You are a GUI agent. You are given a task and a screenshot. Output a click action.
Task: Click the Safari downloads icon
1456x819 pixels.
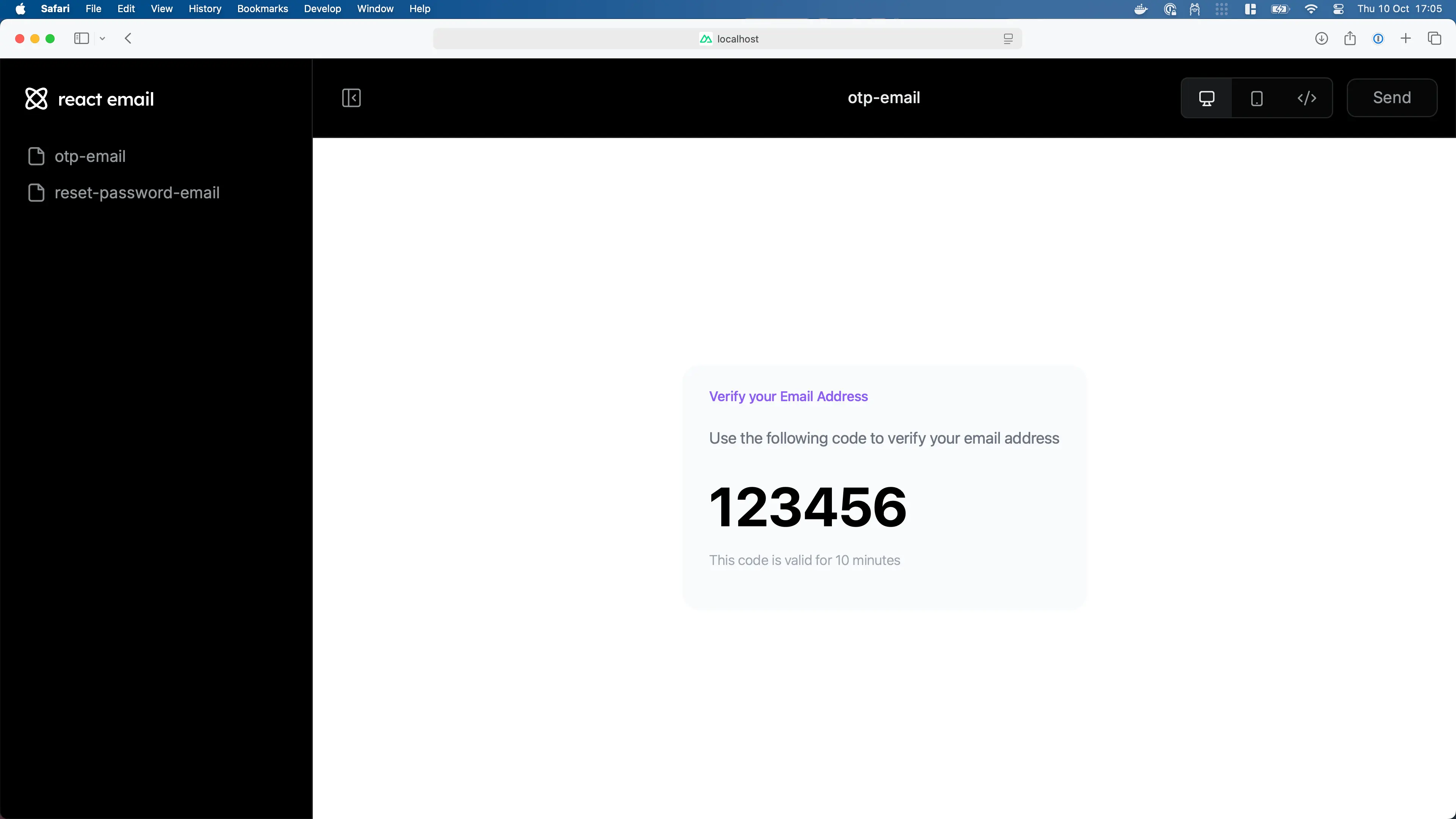tap(1321, 38)
